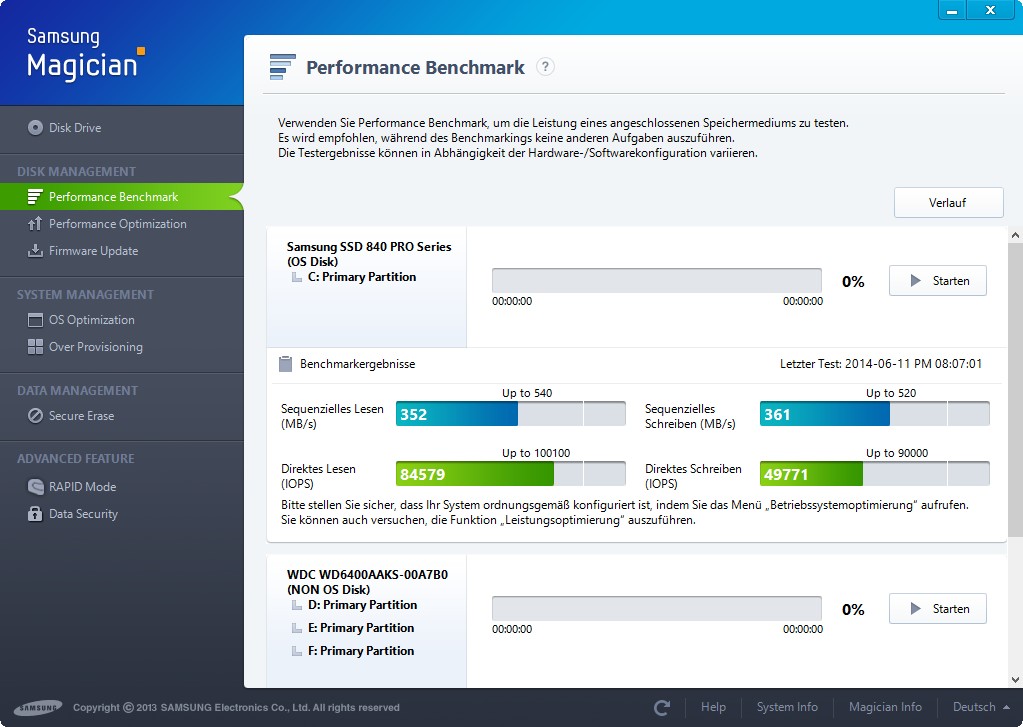Image resolution: width=1023 pixels, height=727 pixels.
Task: Click copyright text in footer
Action: coord(236,707)
